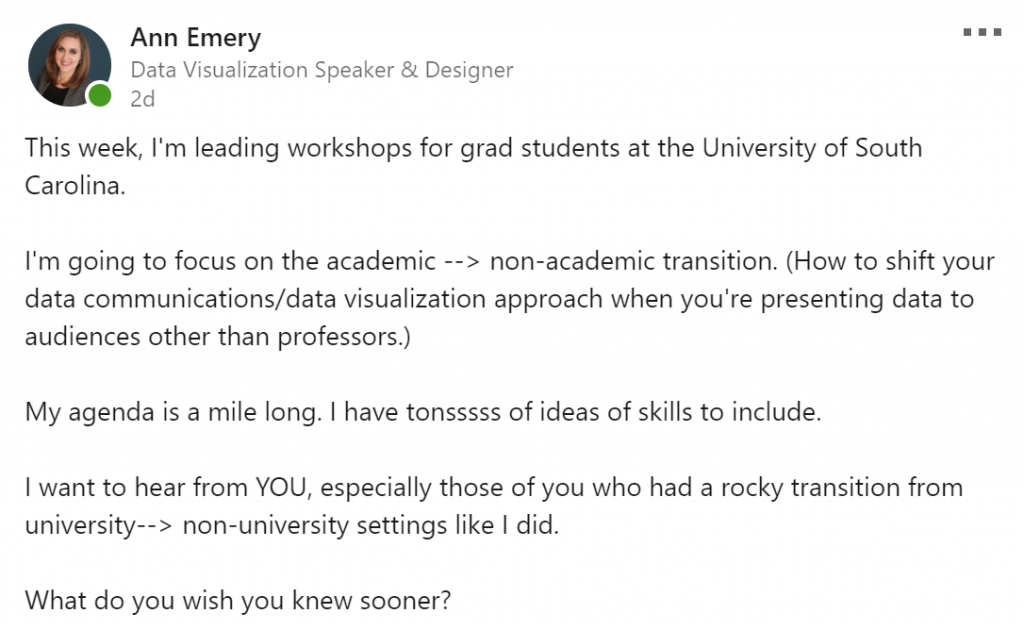Open the three-dot post options menu
The width and height of the screenshot is (1024, 630).
[981, 33]
